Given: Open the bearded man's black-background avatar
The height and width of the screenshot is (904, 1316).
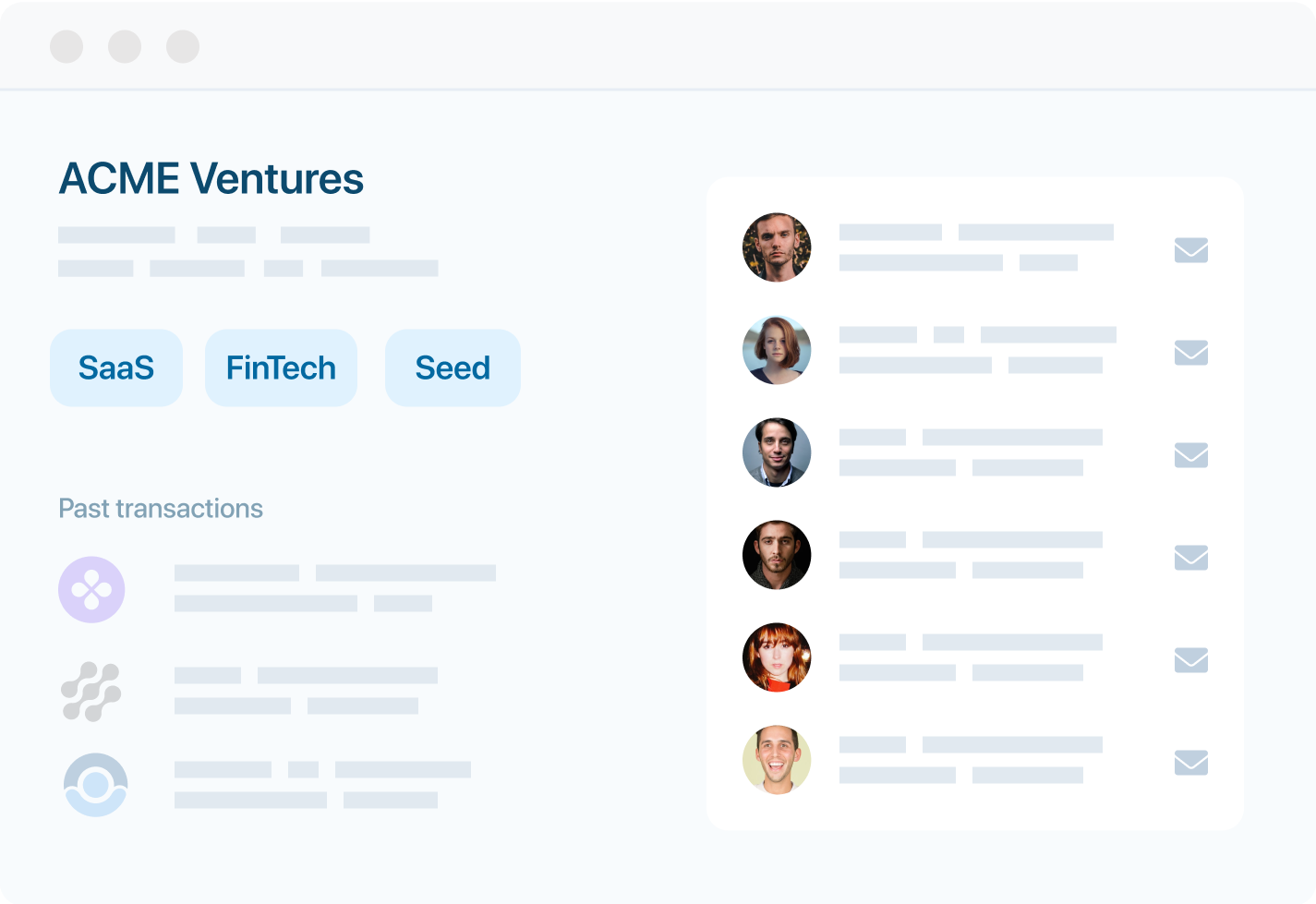Looking at the screenshot, I should [x=777, y=555].
